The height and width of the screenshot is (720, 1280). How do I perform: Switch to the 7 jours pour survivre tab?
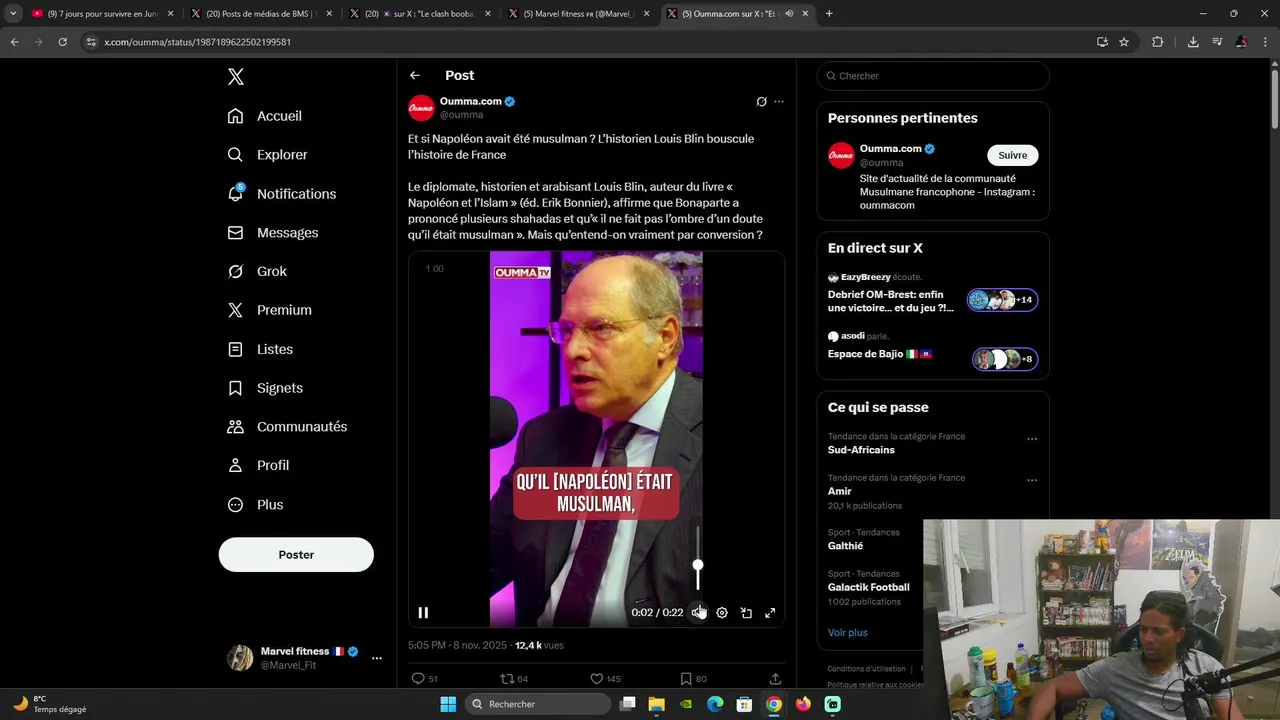100,14
